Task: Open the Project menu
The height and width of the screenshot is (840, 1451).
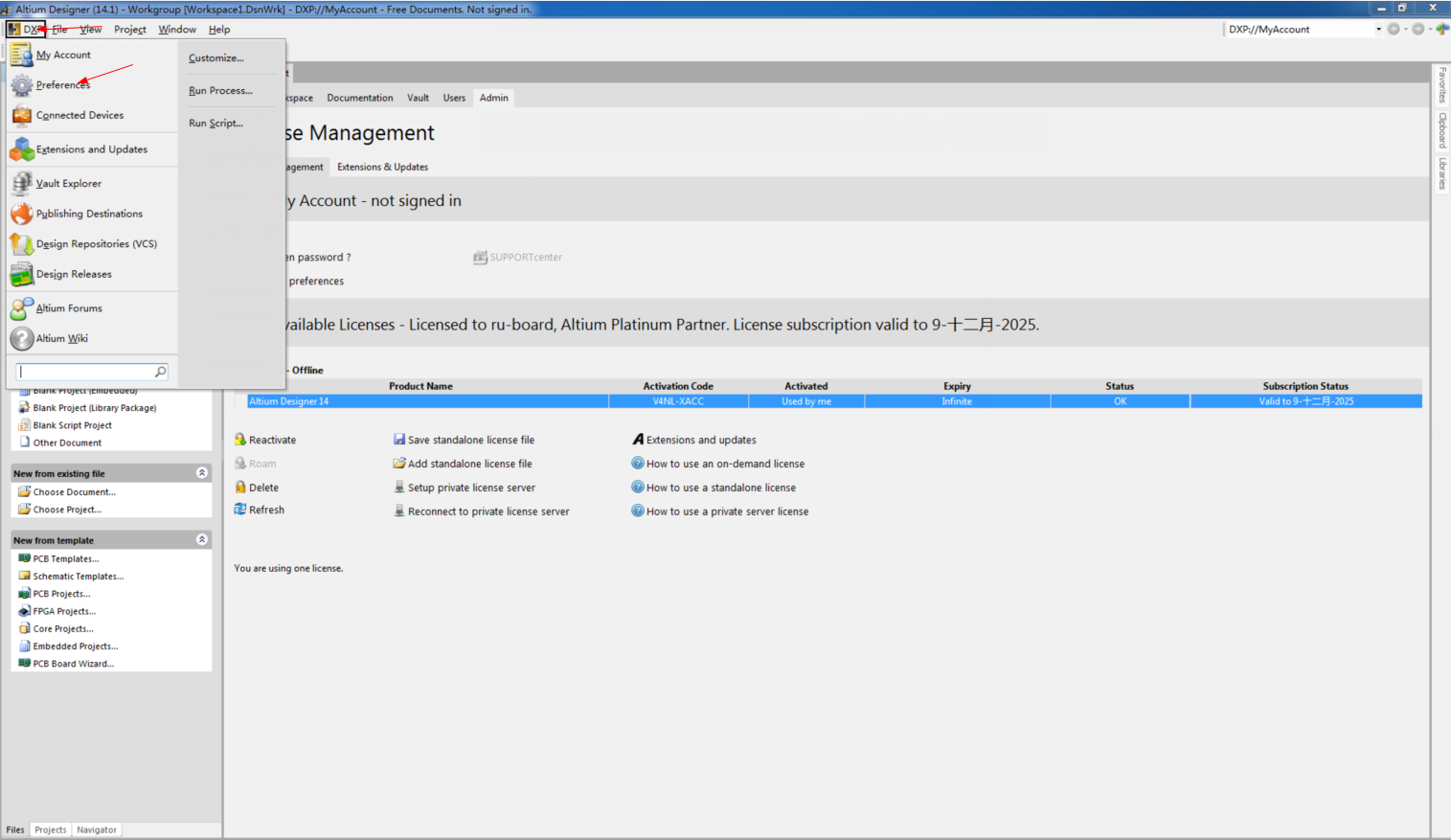Action: tap(129, 30)
